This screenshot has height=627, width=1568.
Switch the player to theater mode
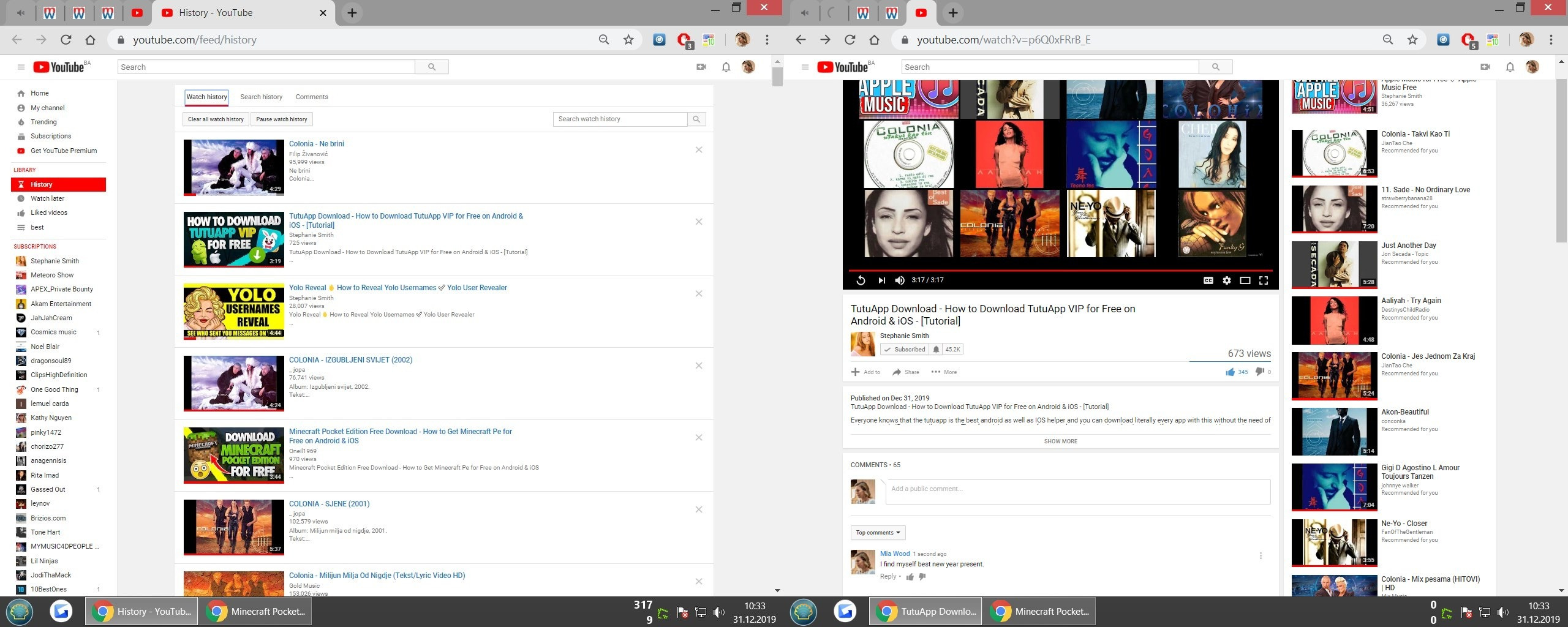pyautogui.click(x=1245, y=280)
